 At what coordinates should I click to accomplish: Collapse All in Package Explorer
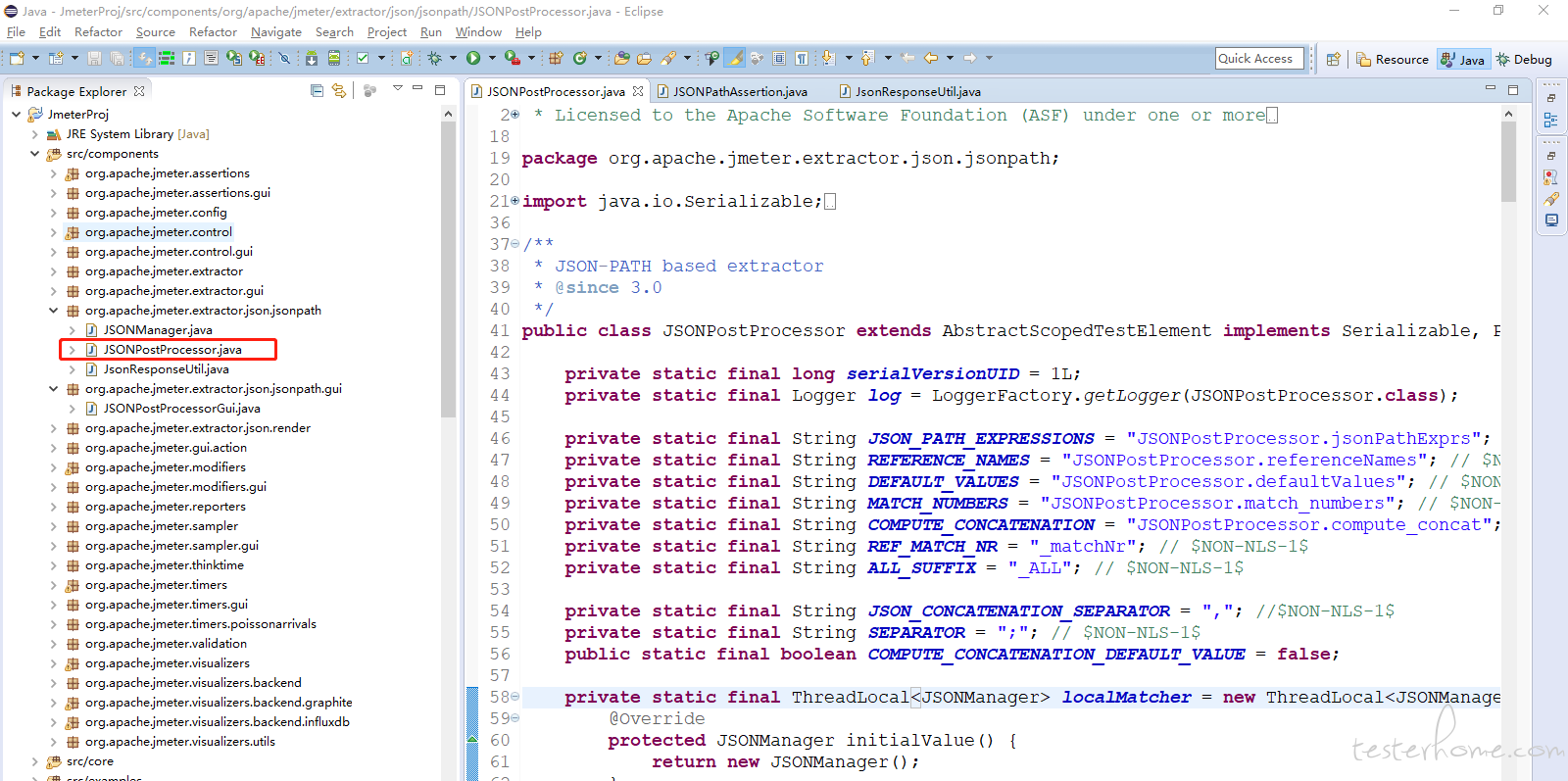[317, 90]
